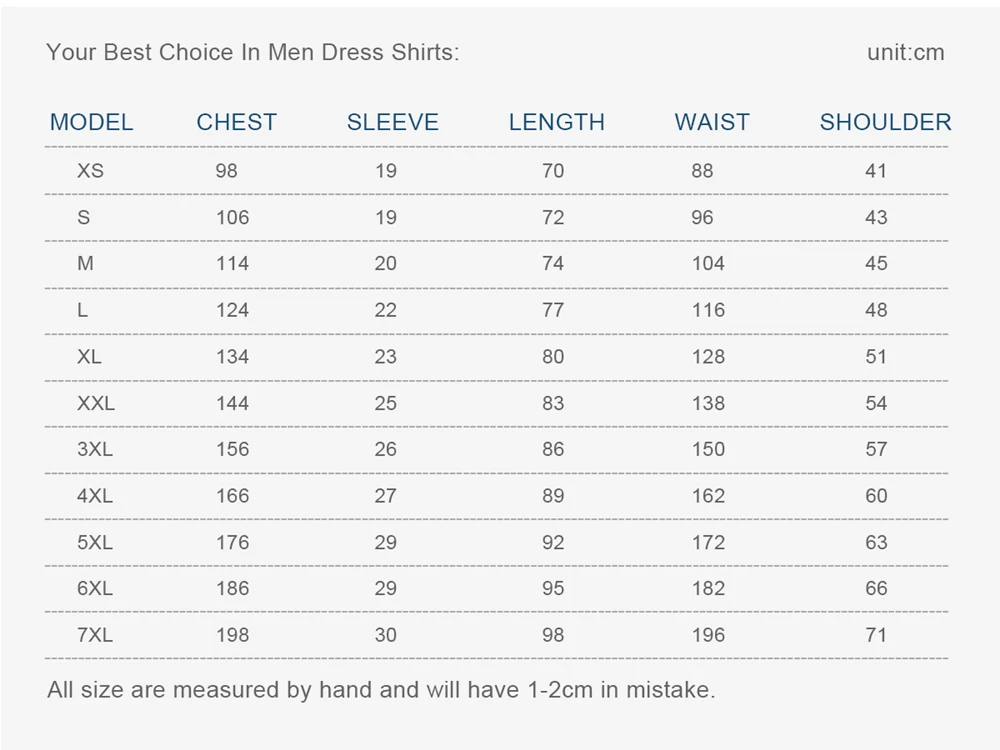Click the XS size row label
The width and height of the screenshot is (1000, 750).
pos(90,171)
